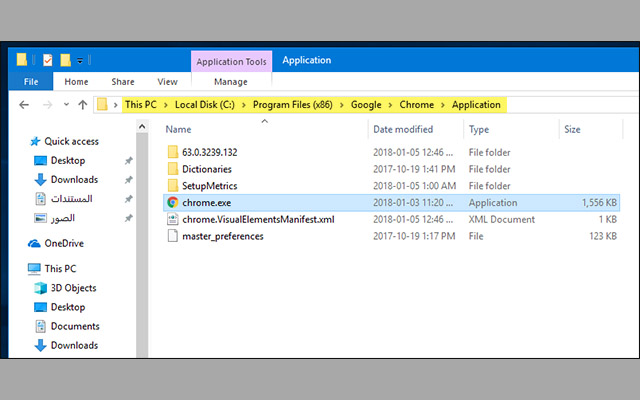The width and height of the screenshot is (640, 400).
Task: Click the chrome.VisualElementsManifest.xml file icon
Action: tap(173, 219)
